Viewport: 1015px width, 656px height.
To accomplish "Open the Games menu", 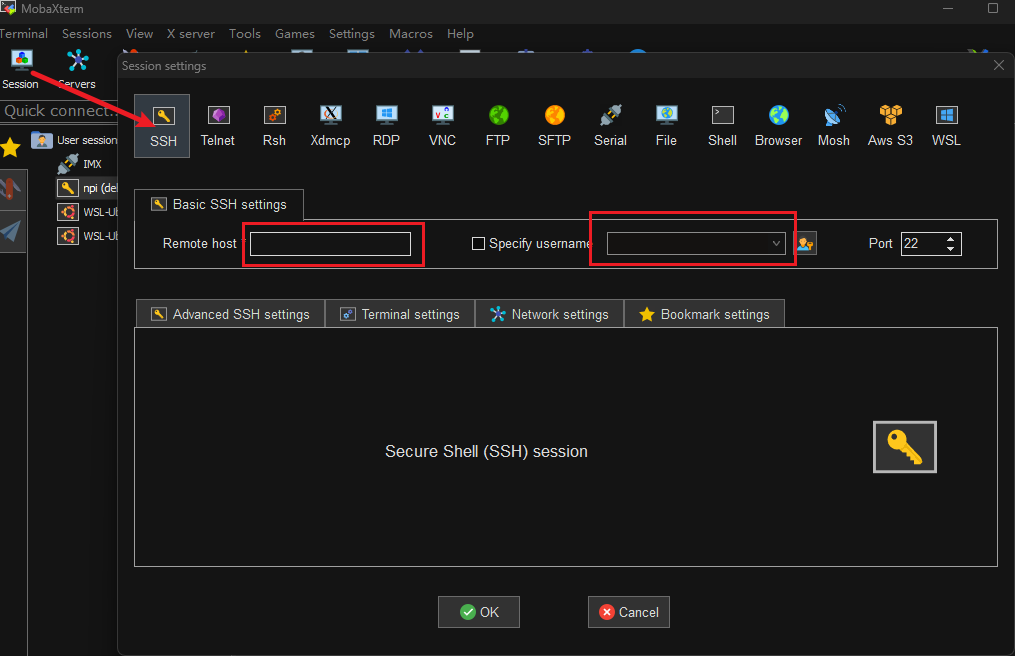I will [295, 34].
